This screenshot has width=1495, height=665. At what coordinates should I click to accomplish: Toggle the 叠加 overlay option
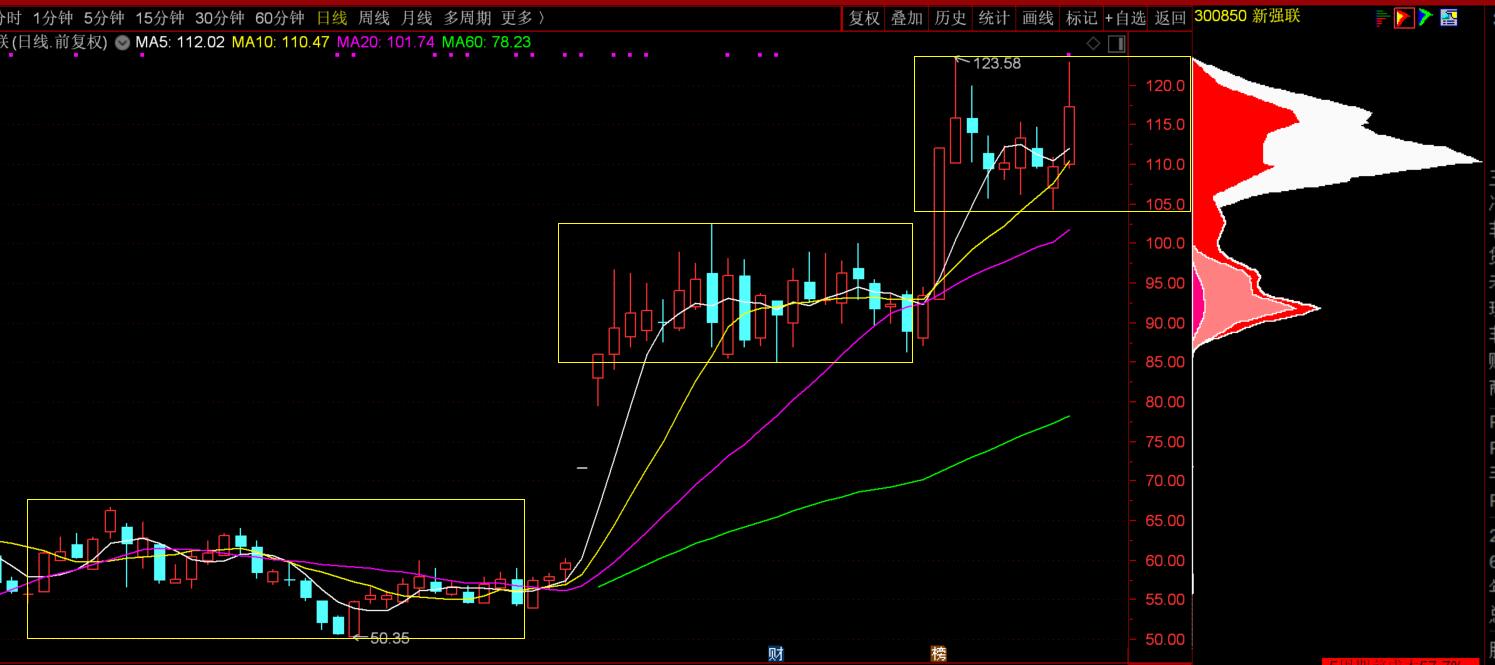(907, 18)
